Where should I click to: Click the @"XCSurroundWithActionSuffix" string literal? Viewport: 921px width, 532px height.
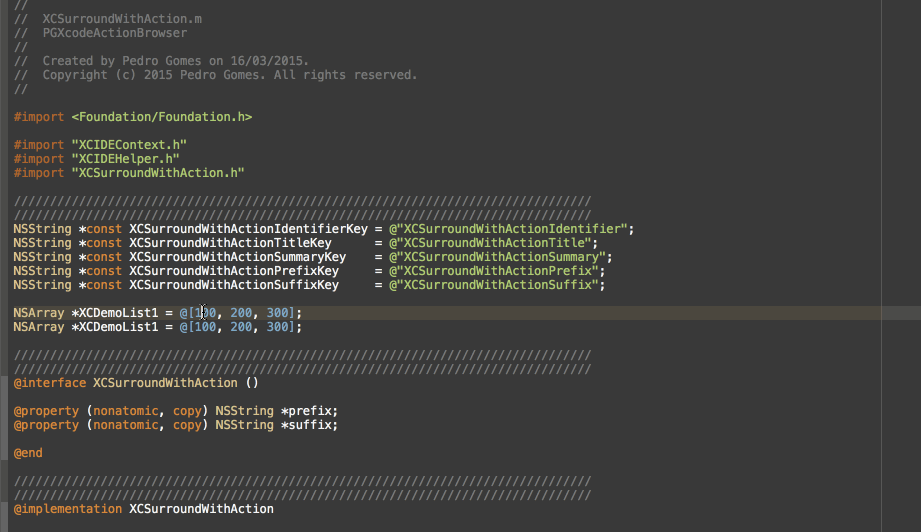coord(494,285)
